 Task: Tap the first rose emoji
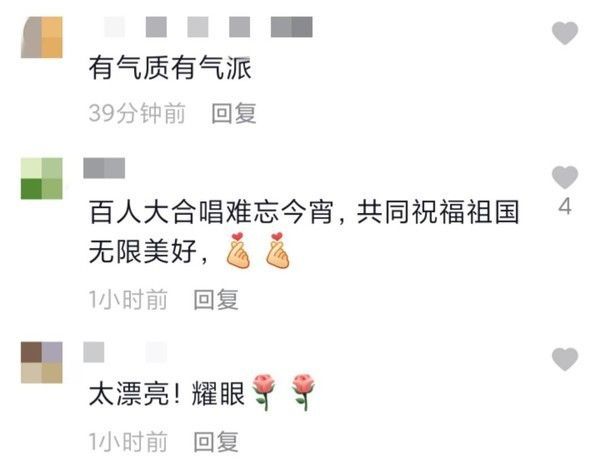pos(264,392)
